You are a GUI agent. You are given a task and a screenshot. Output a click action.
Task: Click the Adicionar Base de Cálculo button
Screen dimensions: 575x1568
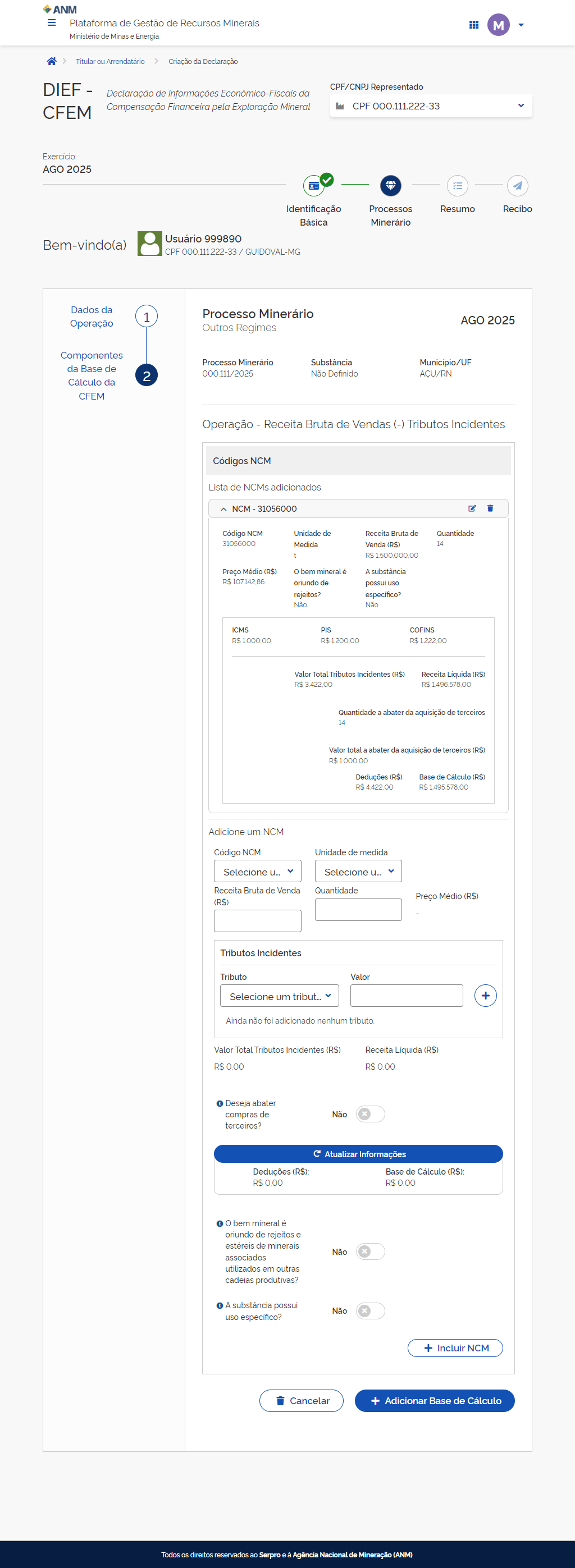pyautogui.click(x=434, y=1401)
